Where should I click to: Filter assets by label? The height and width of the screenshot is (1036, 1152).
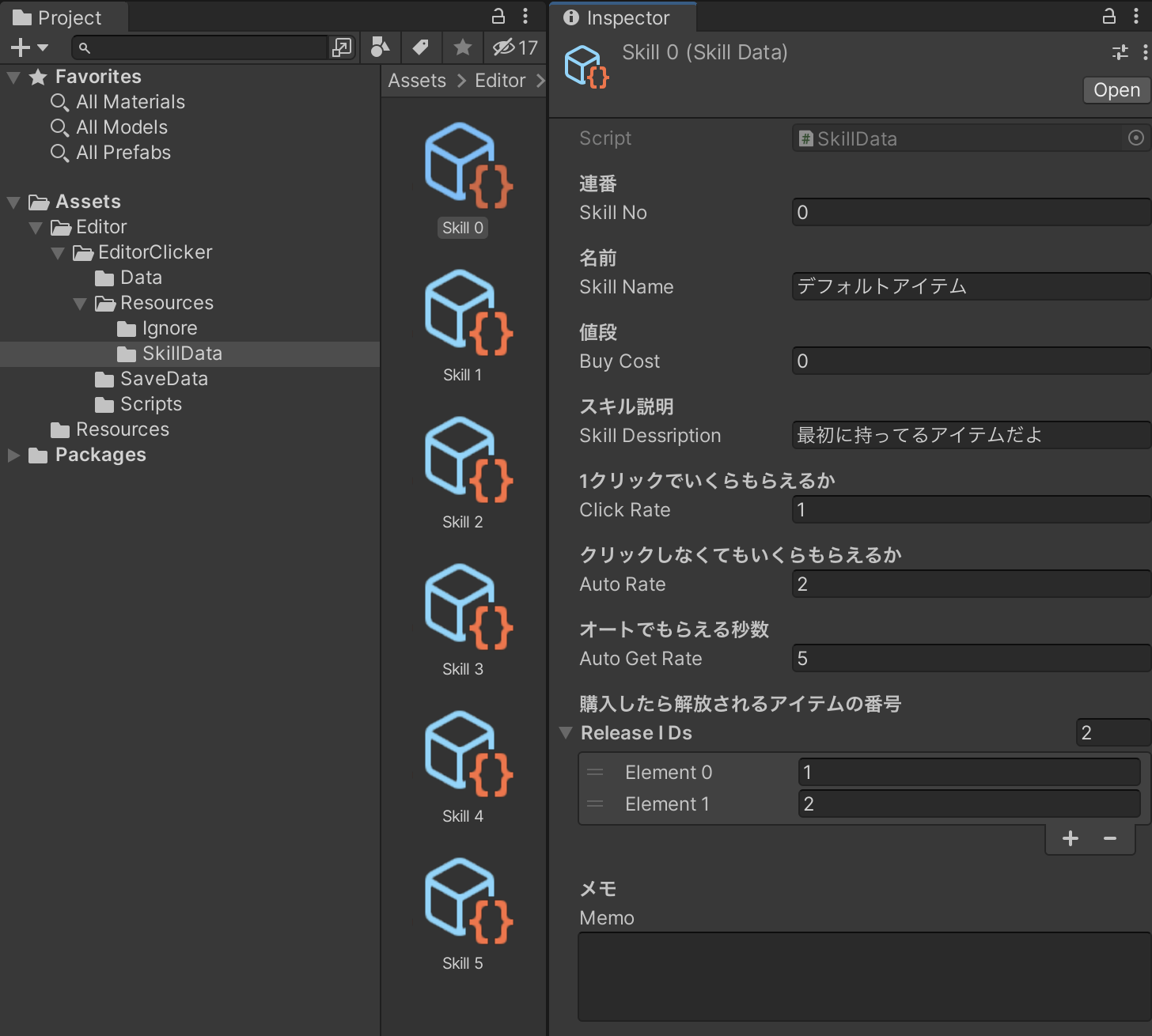(x=421, y=47)
